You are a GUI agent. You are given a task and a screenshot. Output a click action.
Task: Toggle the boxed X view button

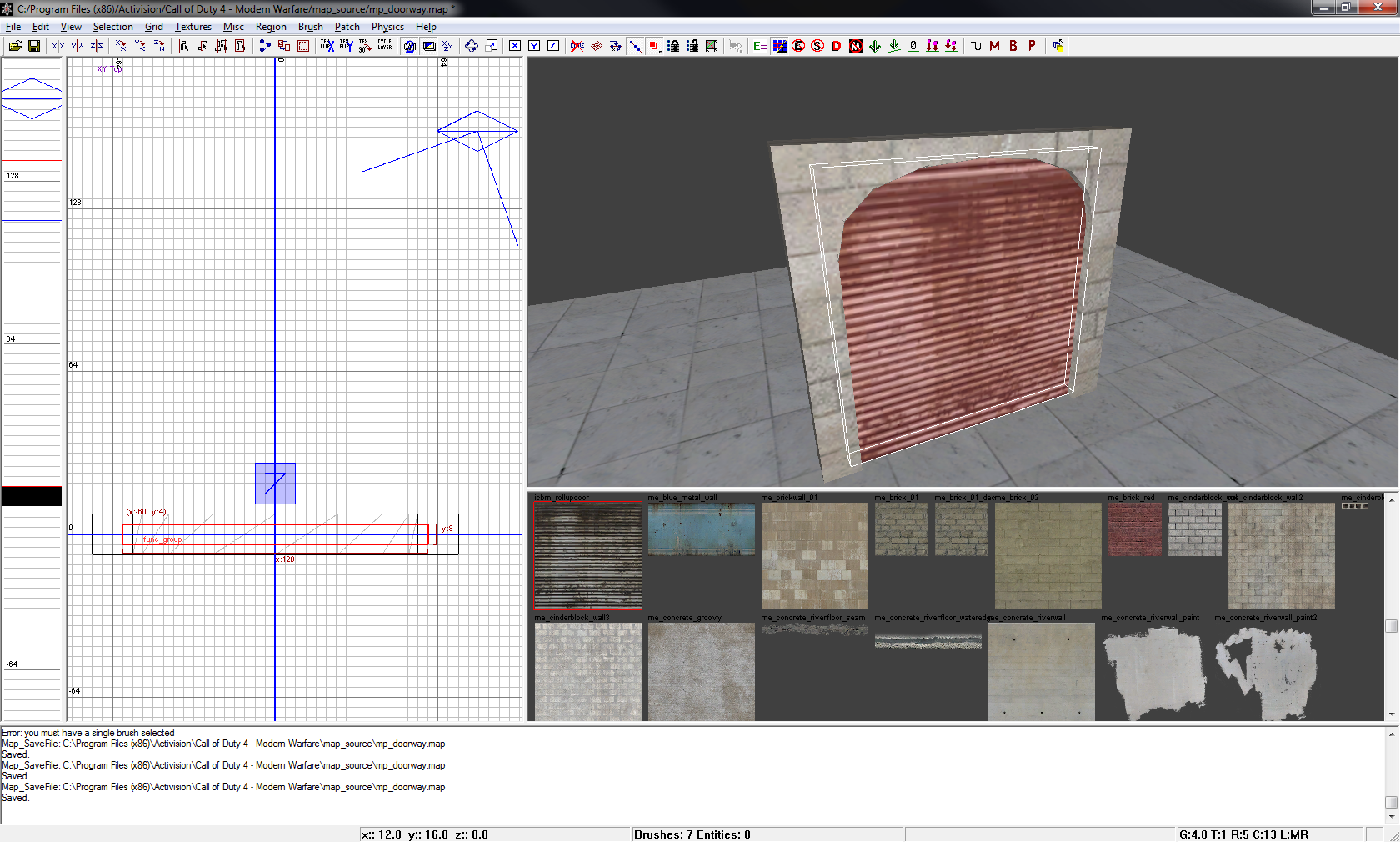515,46
